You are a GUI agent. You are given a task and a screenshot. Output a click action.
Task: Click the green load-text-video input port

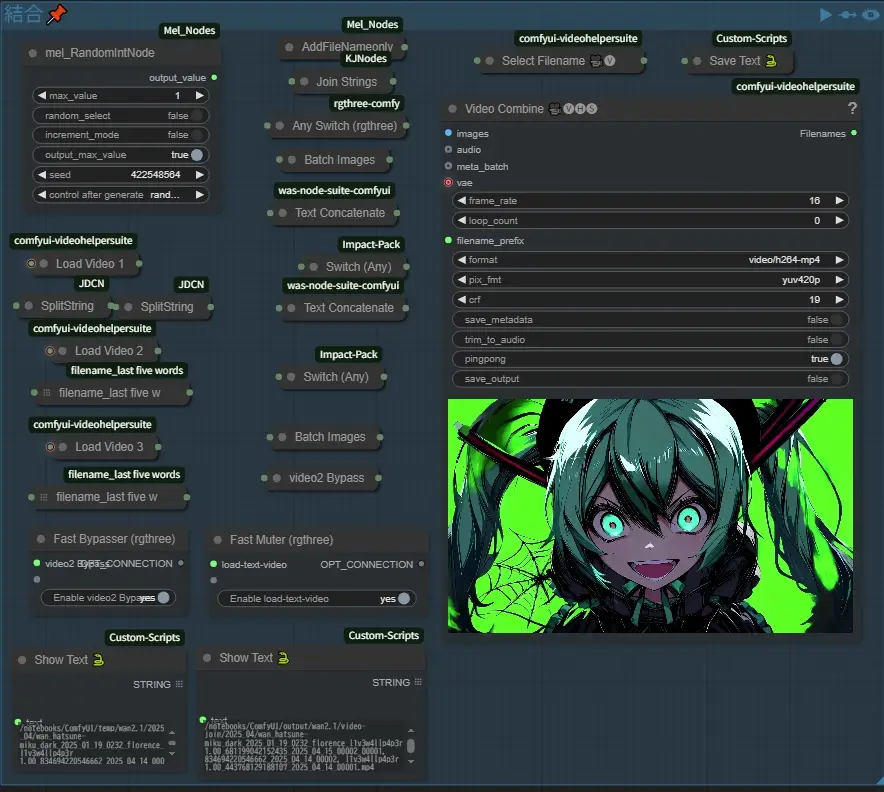tap(214, 564)
